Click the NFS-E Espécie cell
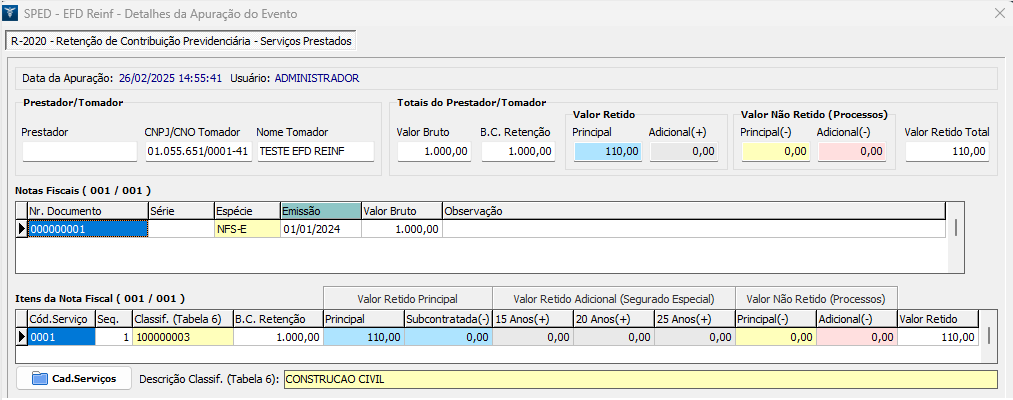Viewport: 1013px width, 400px height. coord(246,229)
